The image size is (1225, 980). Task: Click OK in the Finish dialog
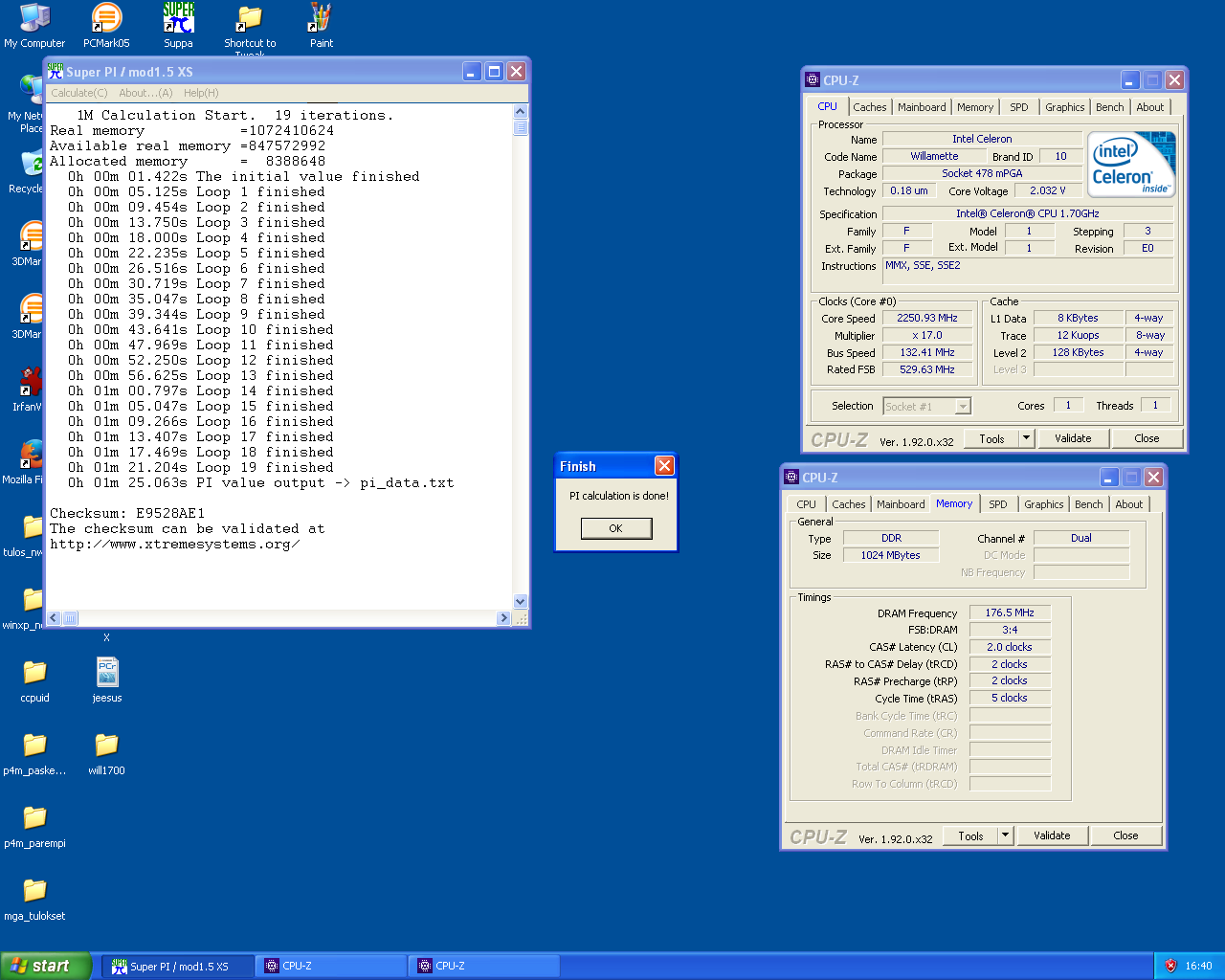(616, 528)
